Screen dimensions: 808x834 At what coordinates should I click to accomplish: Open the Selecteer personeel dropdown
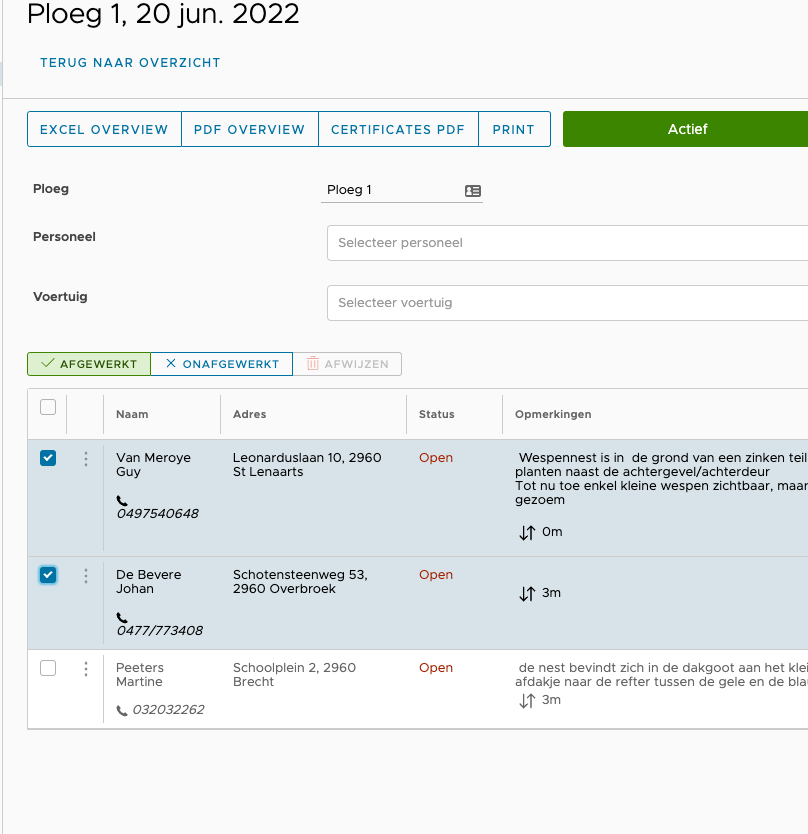tap(567, 243)
